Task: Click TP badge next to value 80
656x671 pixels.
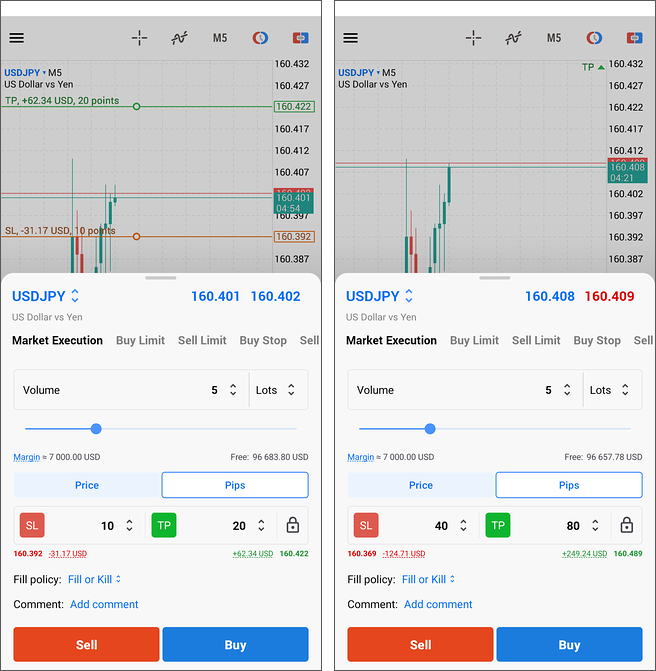Action: point(498,525)
